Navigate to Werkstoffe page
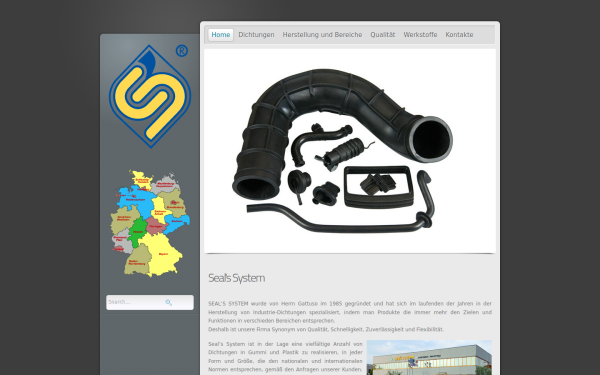Viewport: 600px width, 375px height. 420,35
